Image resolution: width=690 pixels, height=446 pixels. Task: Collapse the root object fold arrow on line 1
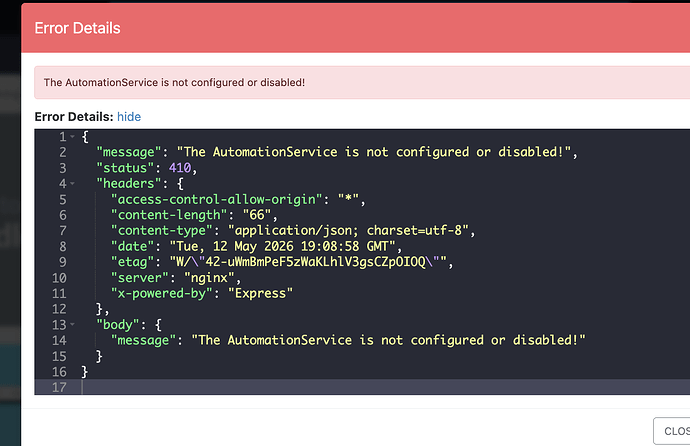[72, 137]
